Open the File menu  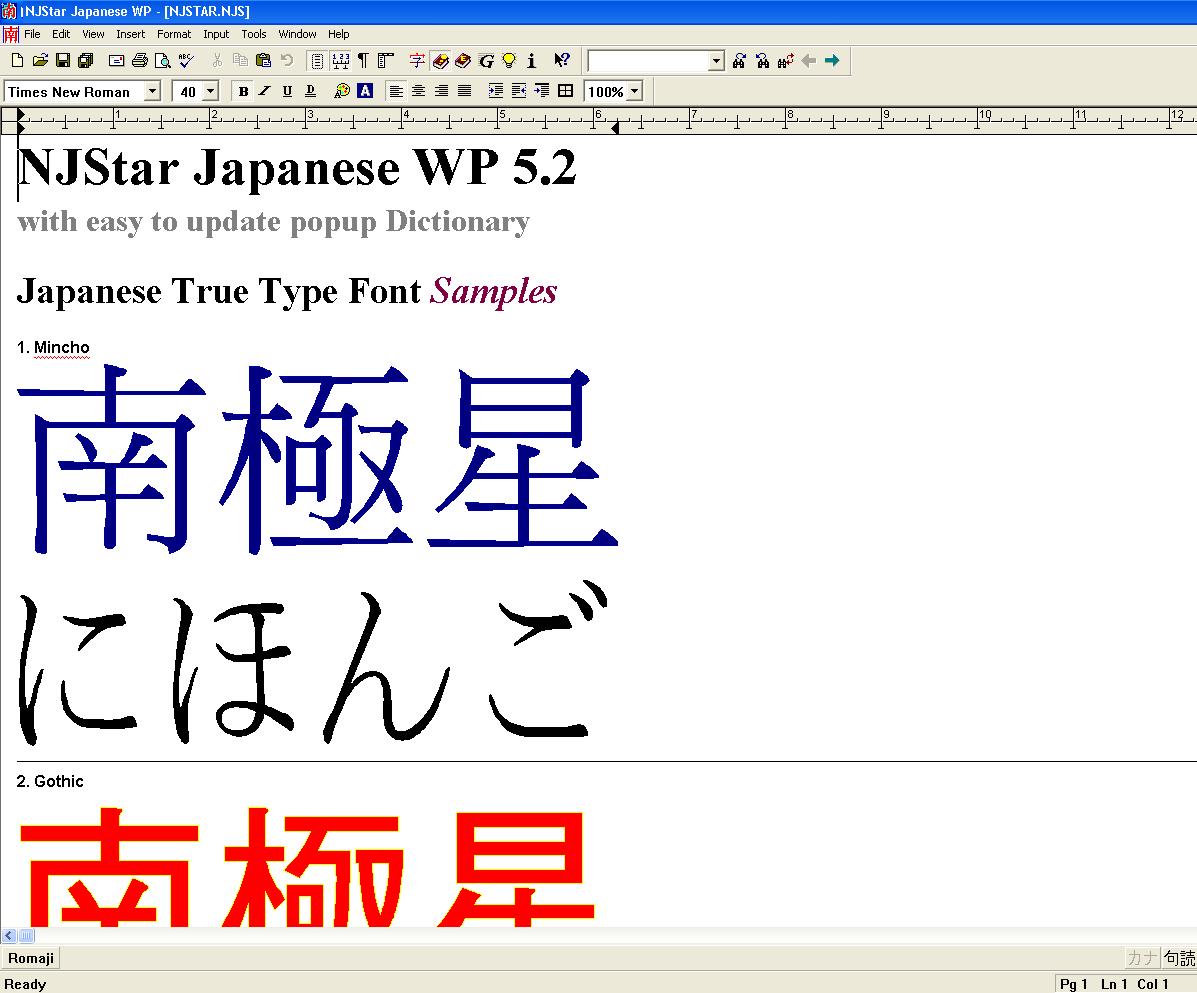click(32, 34)
